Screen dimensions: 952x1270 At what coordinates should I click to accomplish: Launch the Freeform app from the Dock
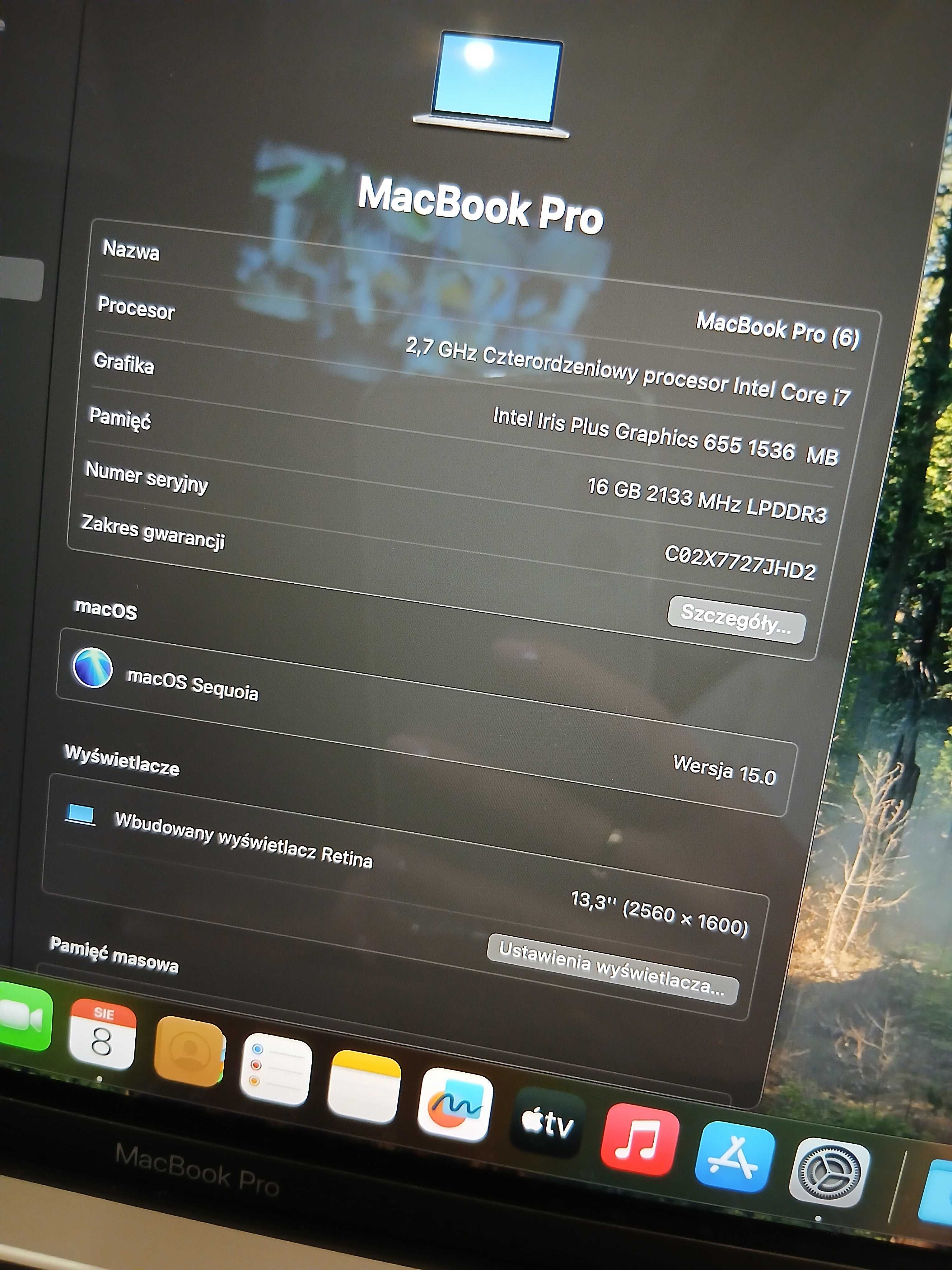point(456,1105)
